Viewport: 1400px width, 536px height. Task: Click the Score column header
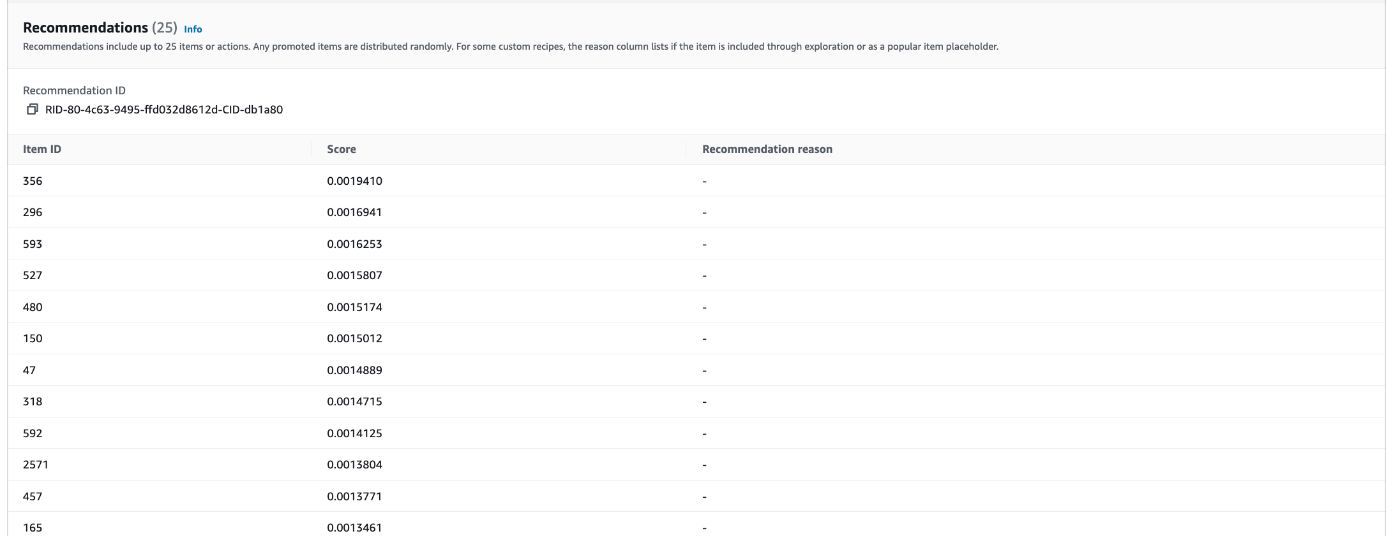tap(341, 150)
